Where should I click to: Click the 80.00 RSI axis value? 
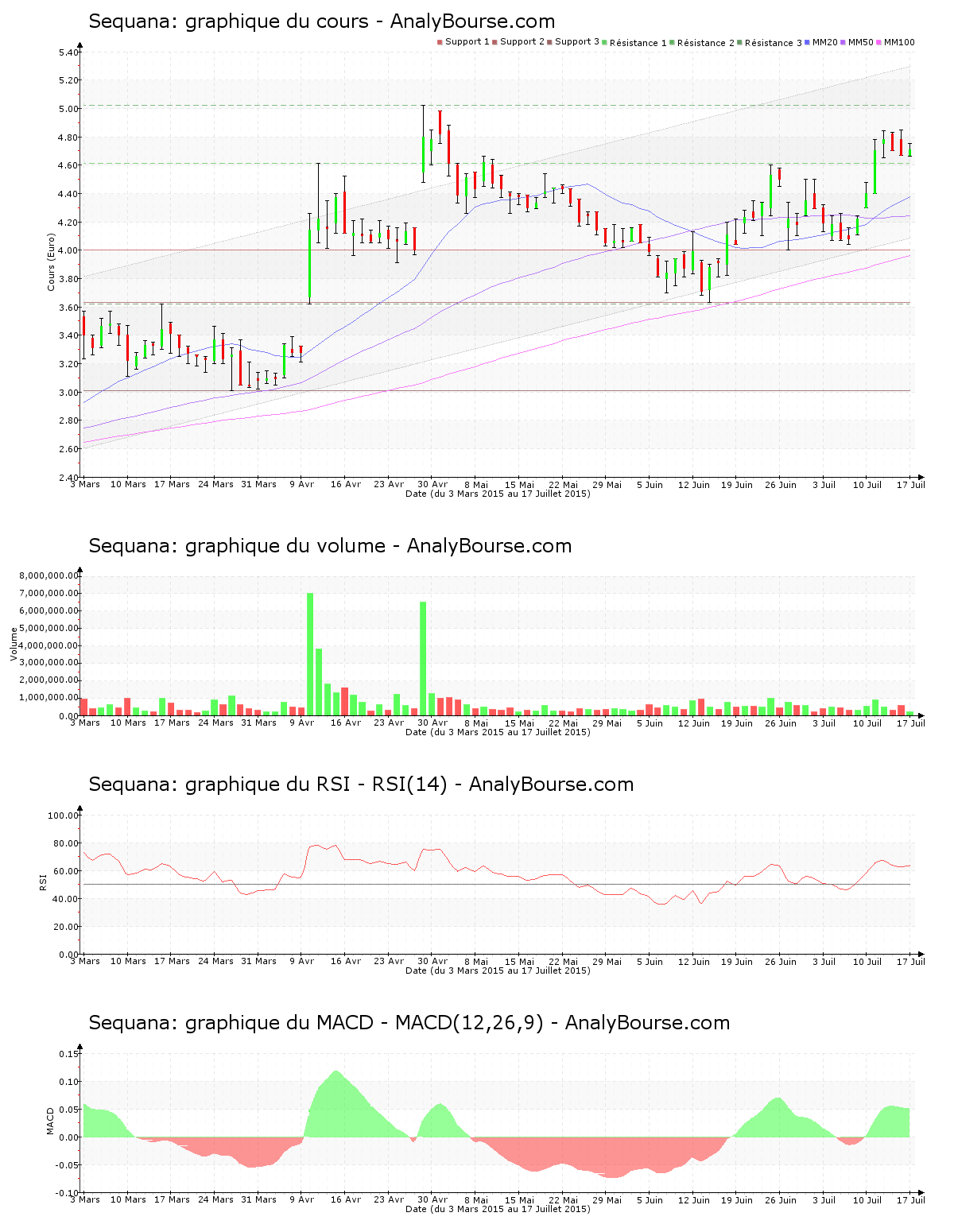click(x=66, y=843)
